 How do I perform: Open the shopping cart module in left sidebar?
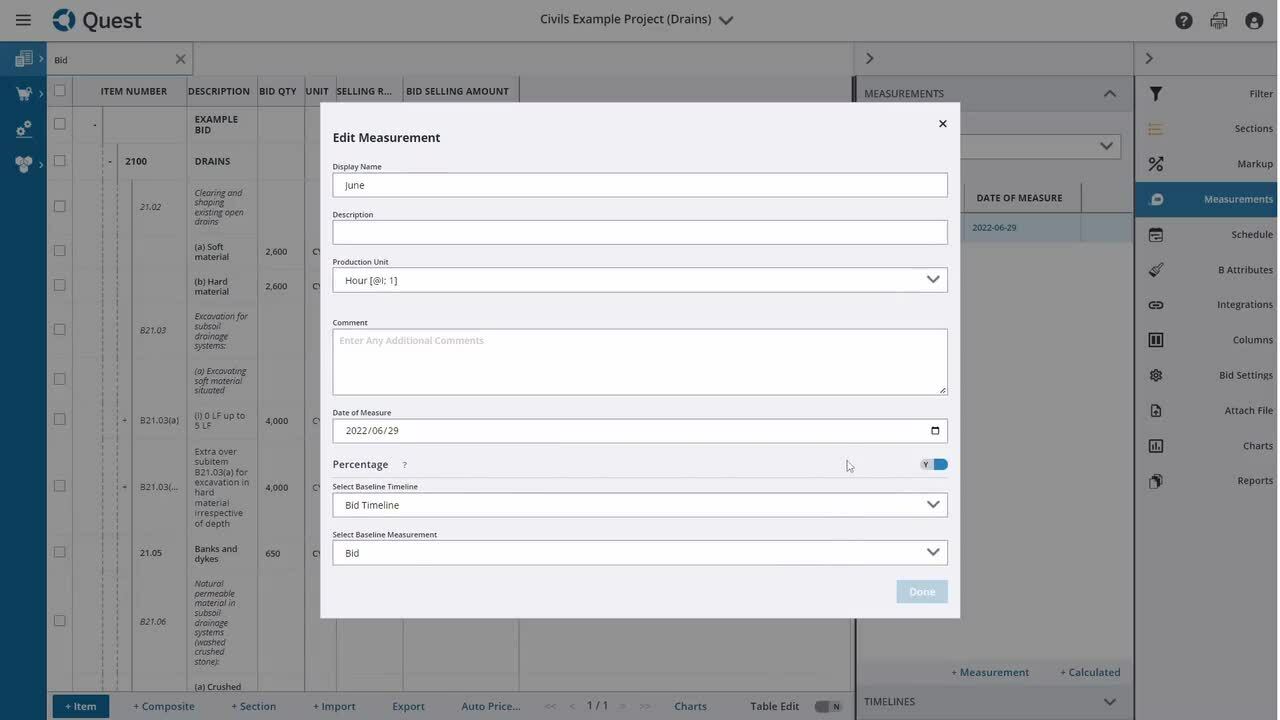[24, 94]
